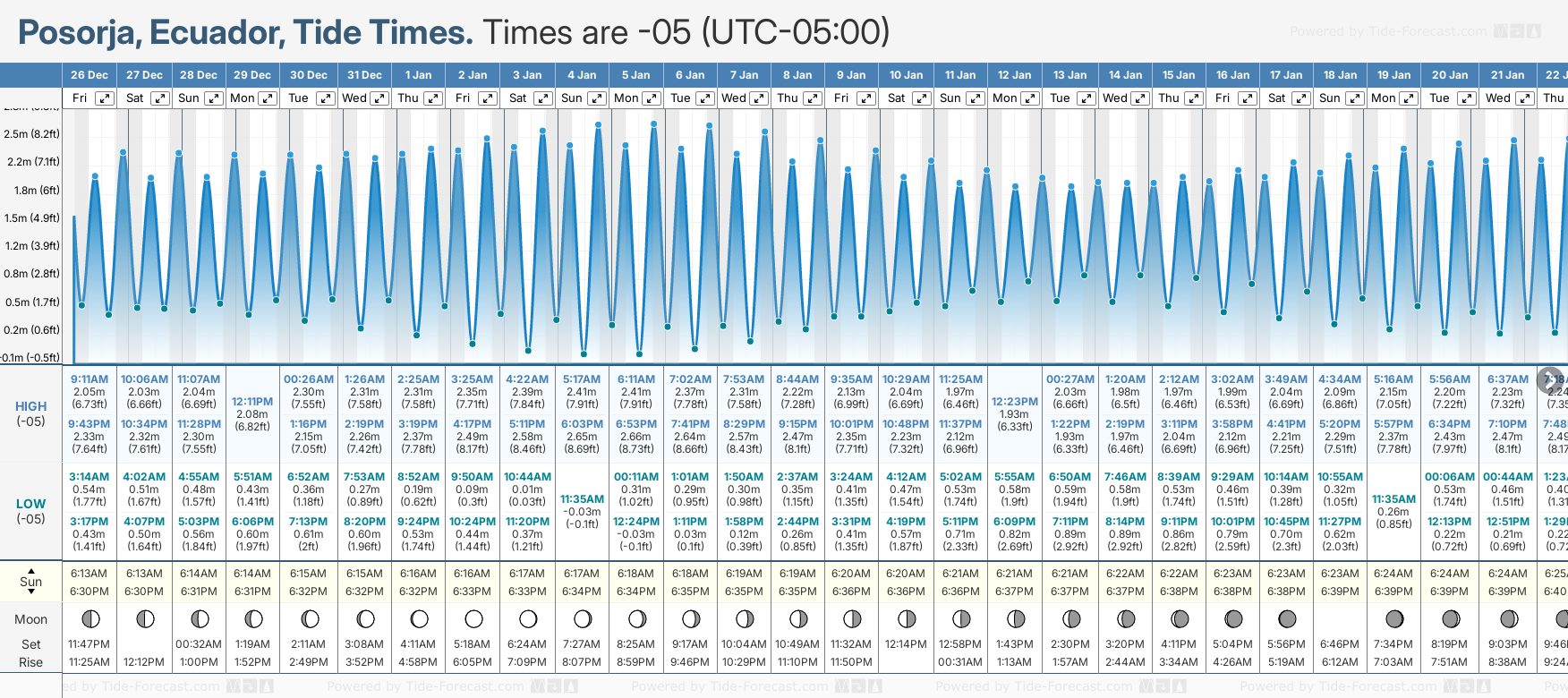Expand the Tue 13 Jan day
Image resolution: width=1568 pixels, height=698 pixels.
[x=1086, y=98]
